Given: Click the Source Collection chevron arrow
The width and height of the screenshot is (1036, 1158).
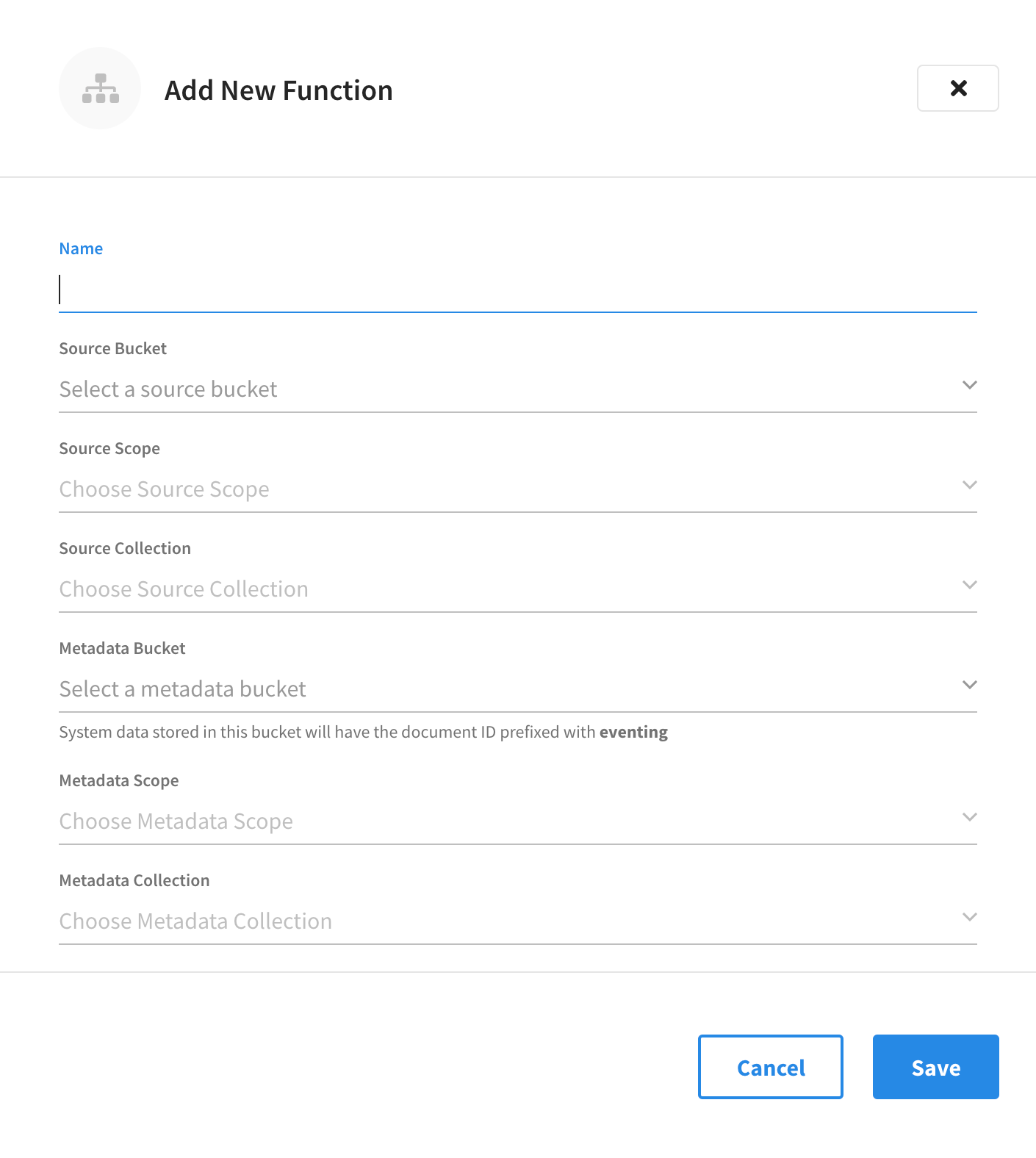Looking at the screenshot, I should tap(970, 584).
